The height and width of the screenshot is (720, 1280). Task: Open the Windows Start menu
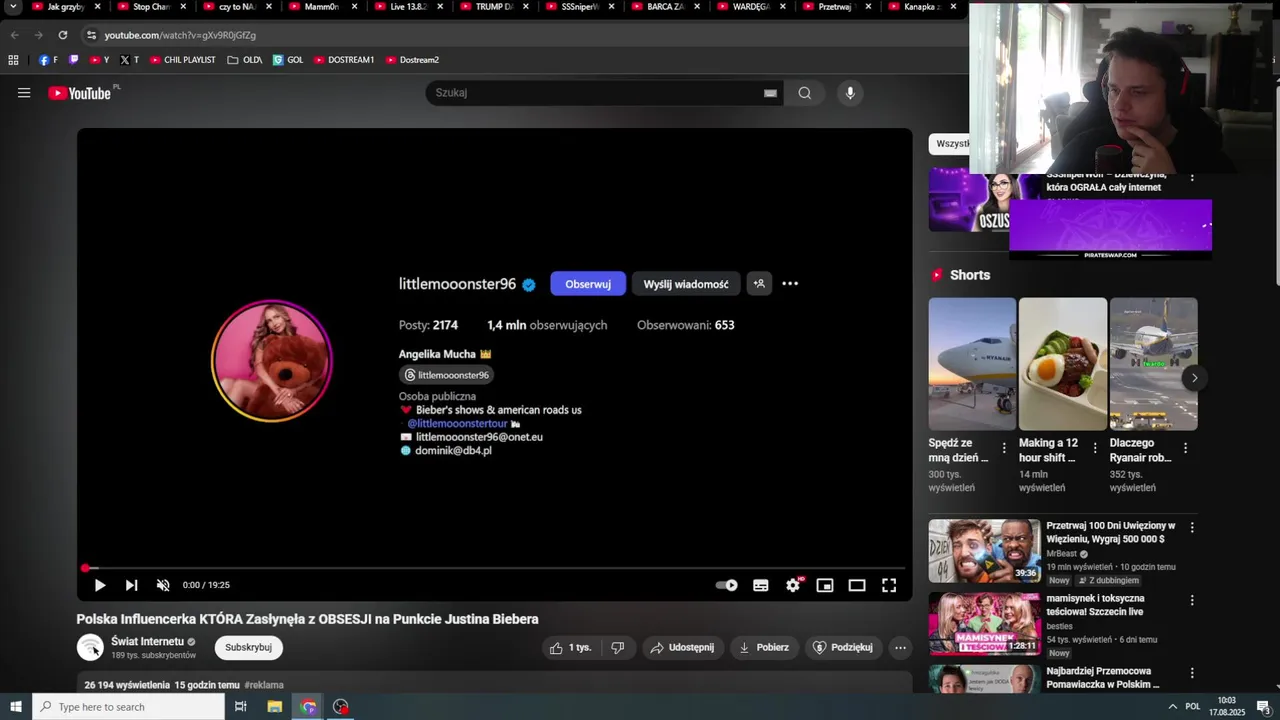pyautogui.click(x=15, y=707)
